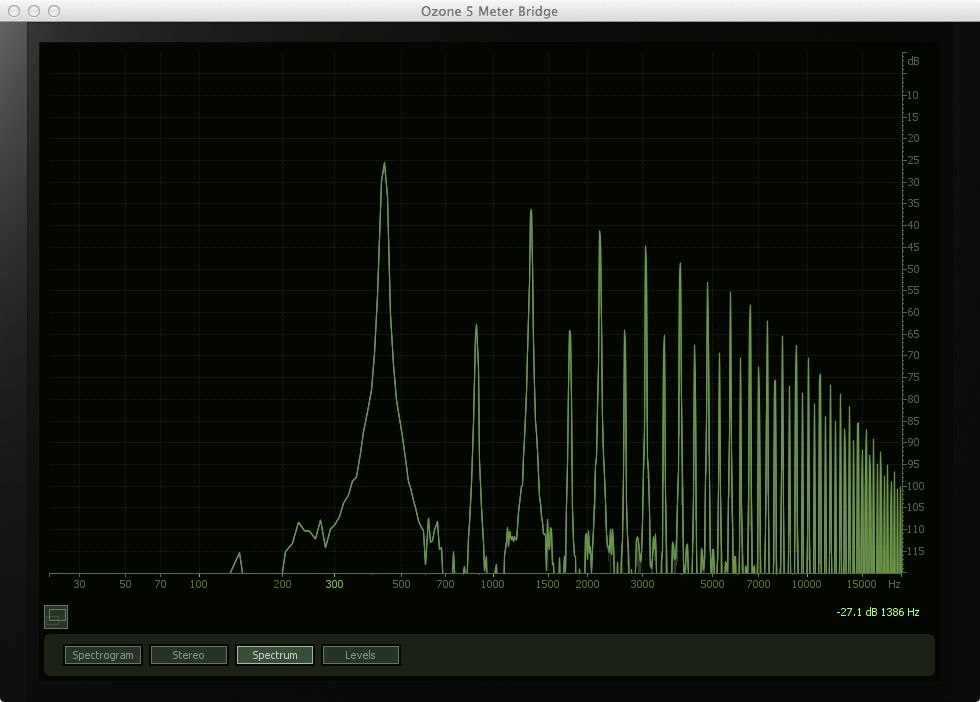Viewport: 980px width, 702px height.
Task: Click the -10 dB scale label
Action: point(912,95)
